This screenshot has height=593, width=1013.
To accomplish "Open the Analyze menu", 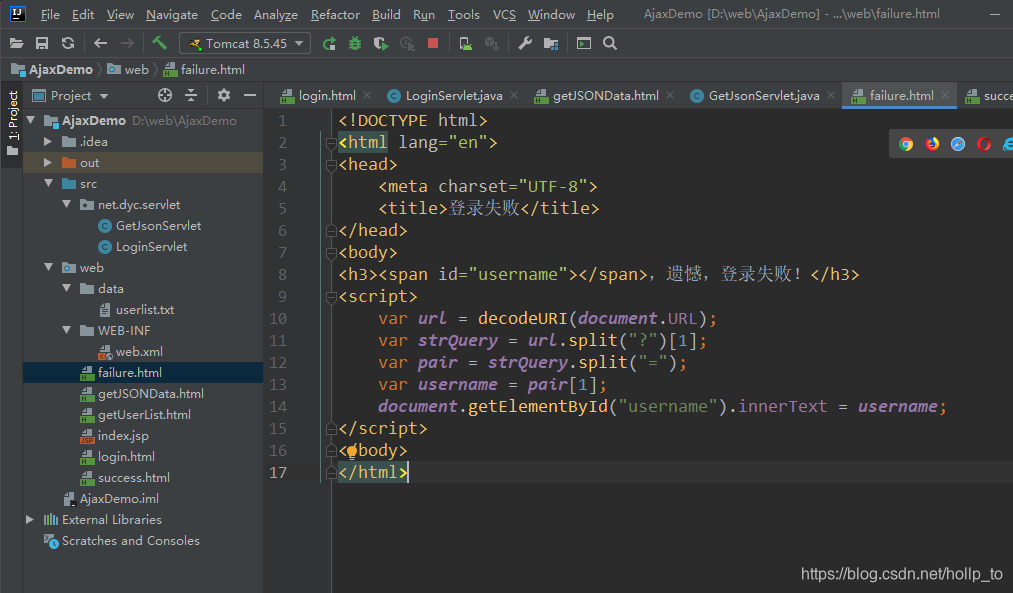I will (276, 14).
